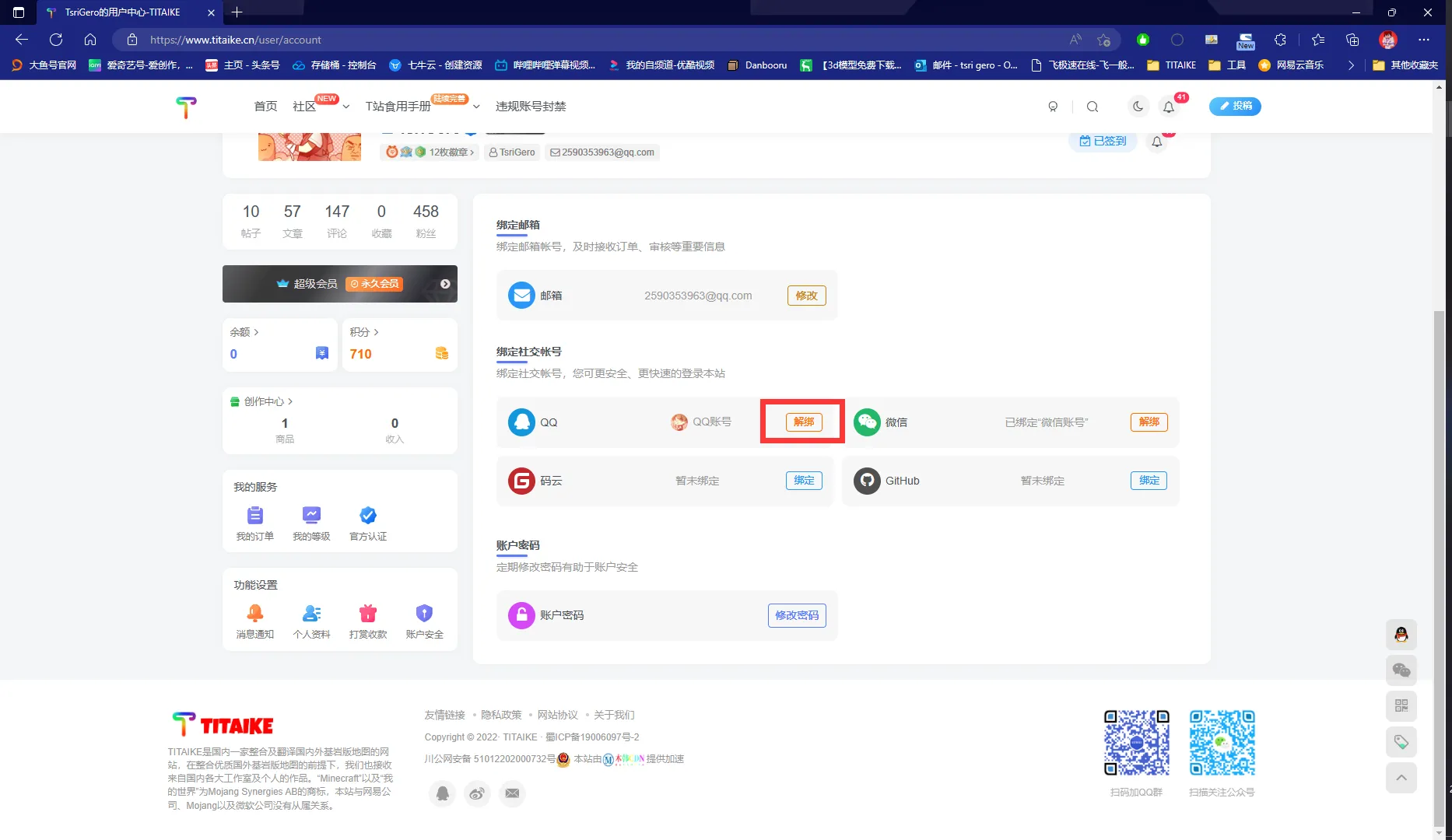
Task: Open notifications bell in site header
Action: tap(1168, 107)
